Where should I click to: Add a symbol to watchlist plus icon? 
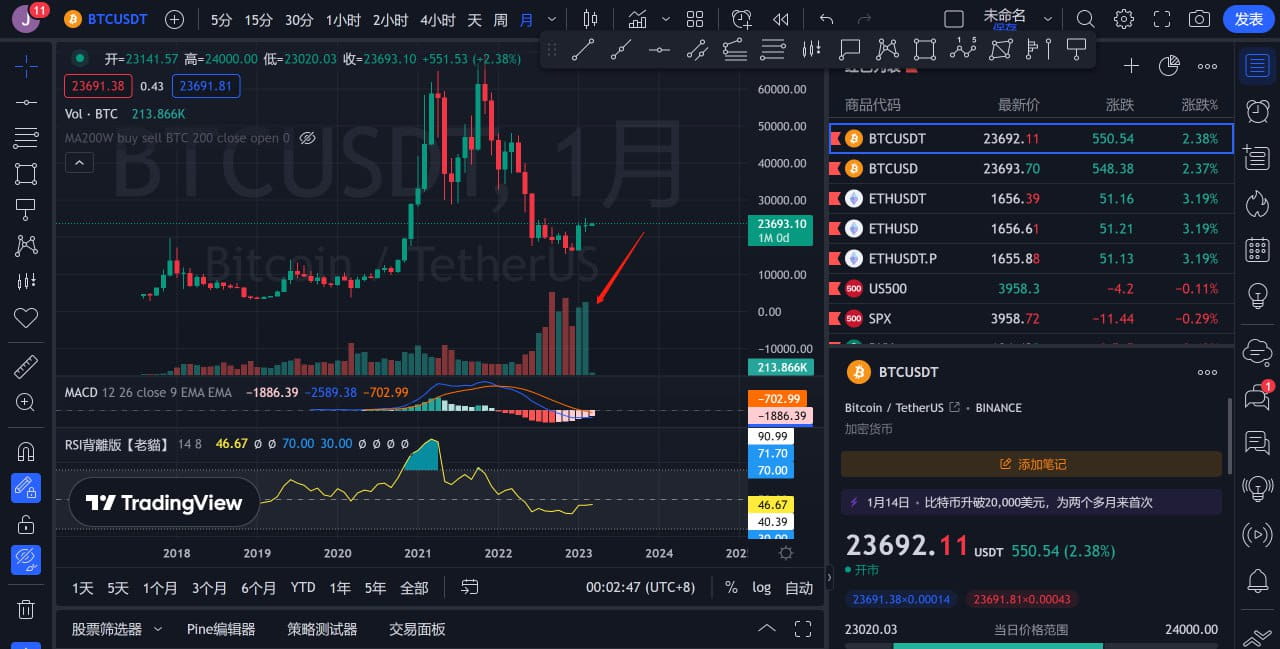(1131, 66)
